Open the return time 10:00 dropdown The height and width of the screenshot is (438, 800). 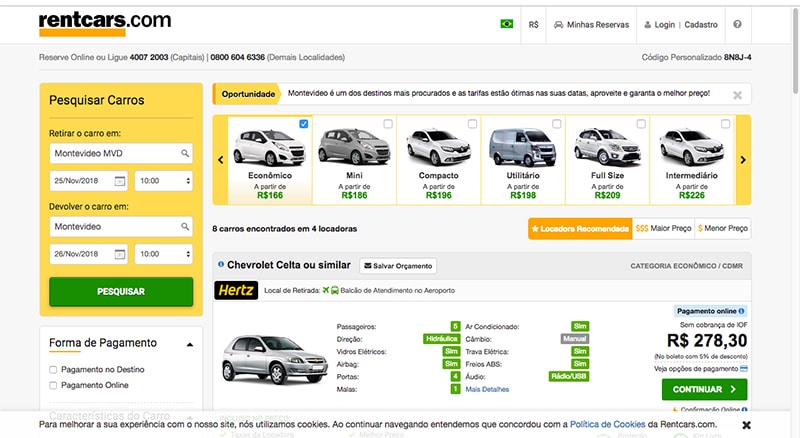pos(164,254)
